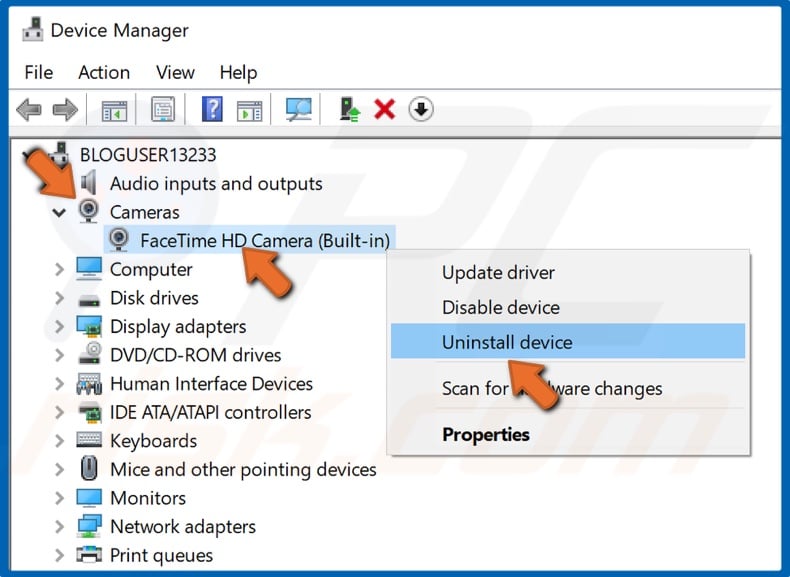Select the Network adapters label
The height and width of the screenshot is (577, 790).
[183, 527]
